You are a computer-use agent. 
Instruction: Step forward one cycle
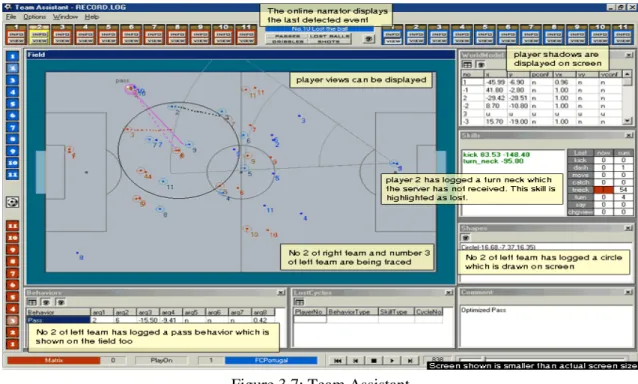pyautogui.click(x=410, y=360)
